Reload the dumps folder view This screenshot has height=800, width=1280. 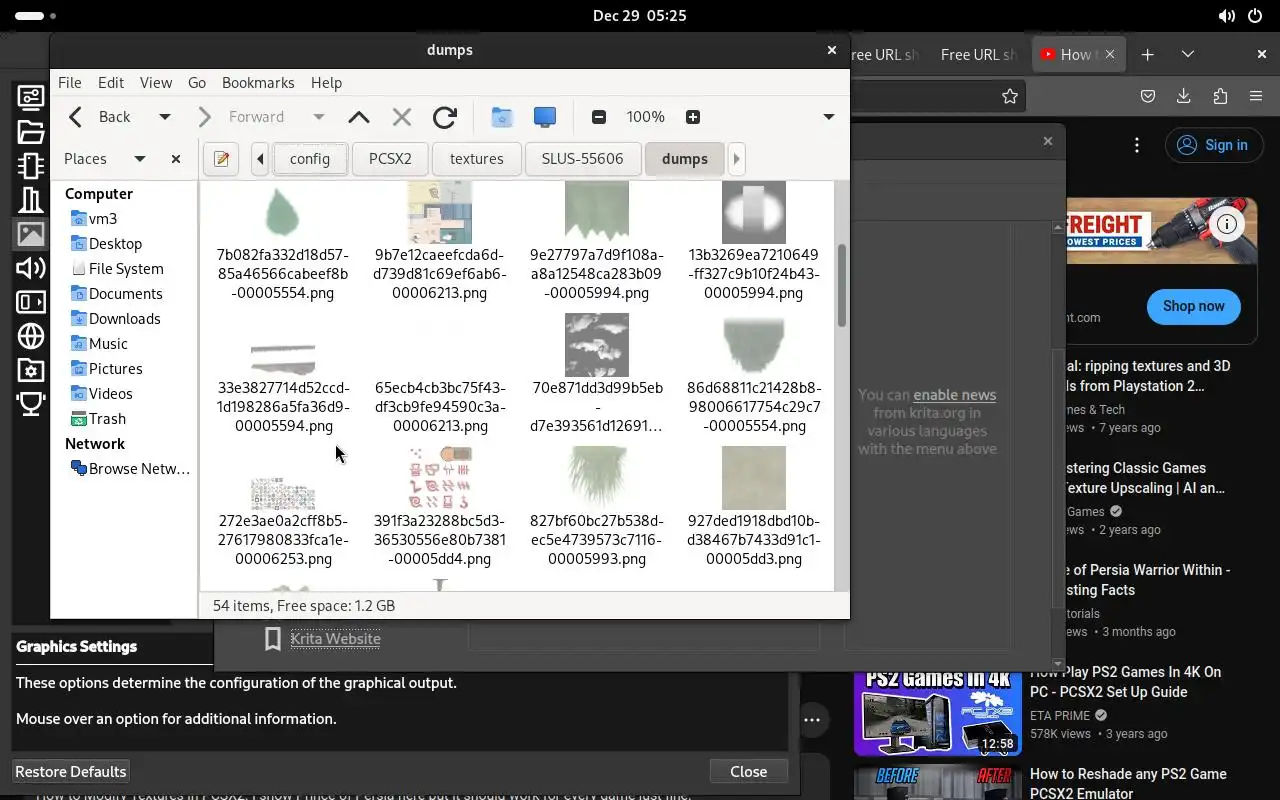click(x=445, y=117)
